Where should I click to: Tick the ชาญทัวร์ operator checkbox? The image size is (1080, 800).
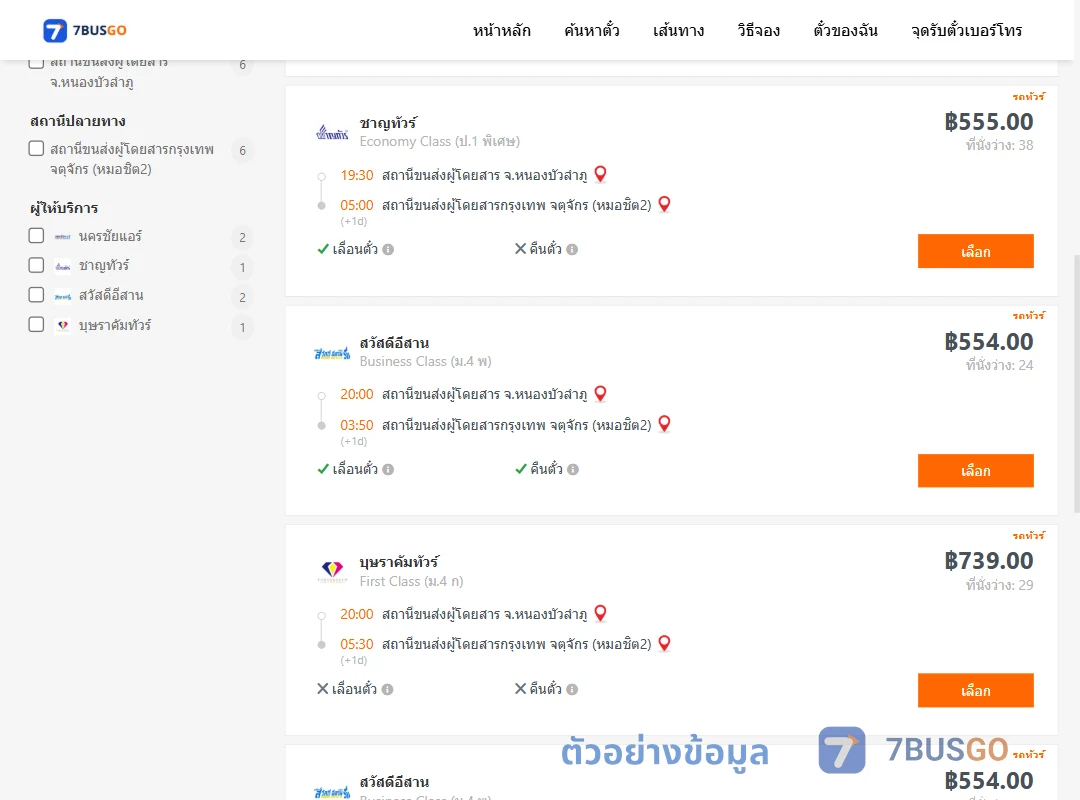click(37, 265)
